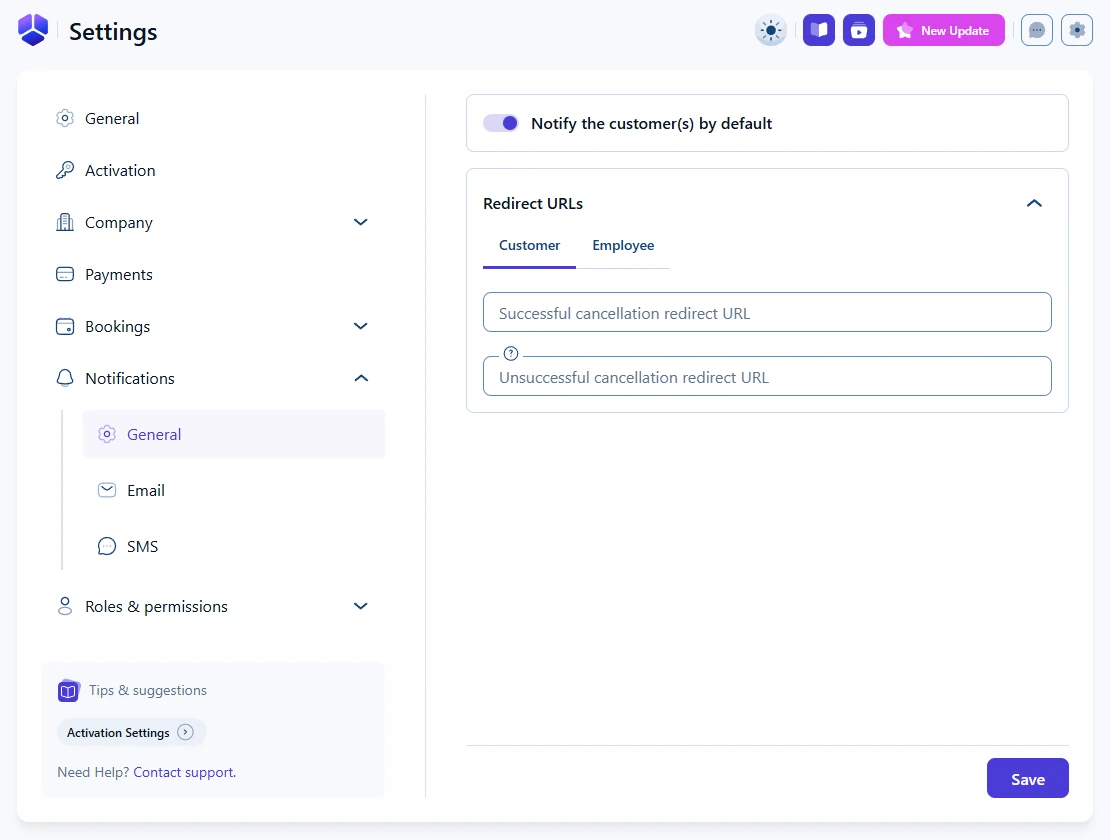Follow the Contact support link

[x=184, y=772]
